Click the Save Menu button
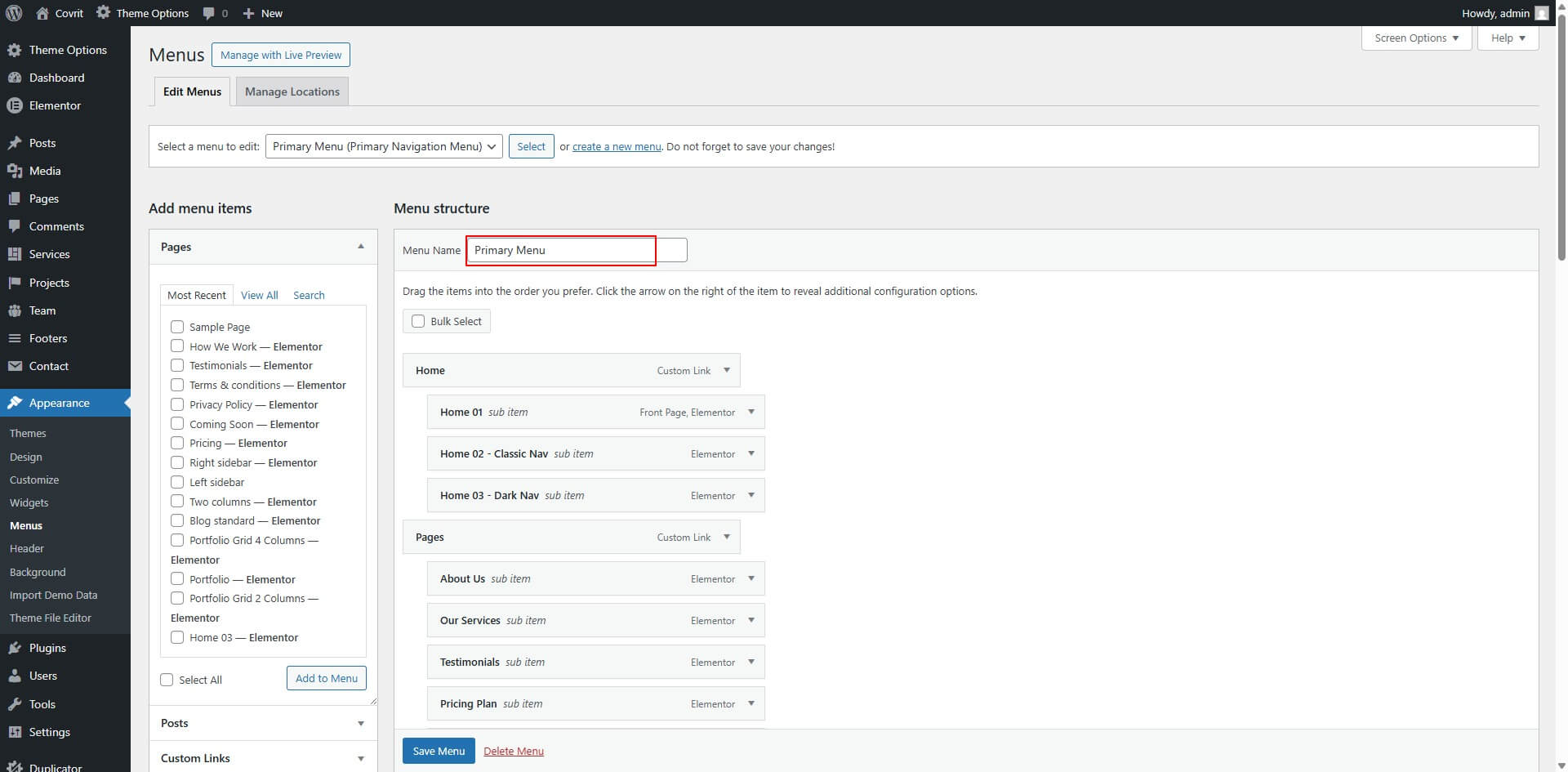Viewport: 1568px width, 772px height. click(x=439, y=751)
